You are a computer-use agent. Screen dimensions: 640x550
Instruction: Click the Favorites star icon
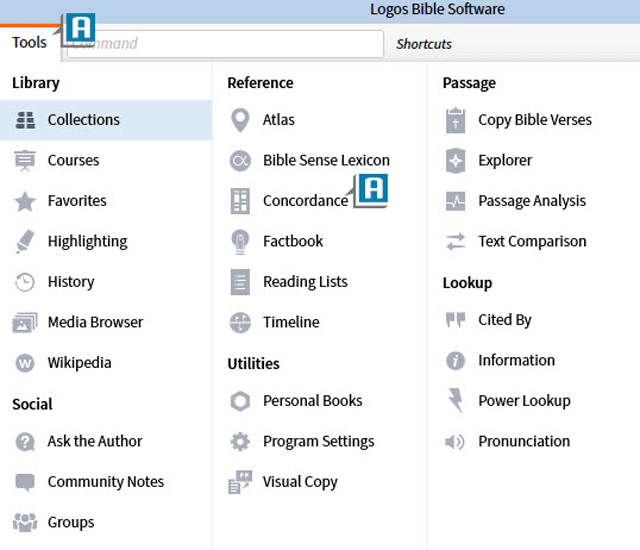point(26,201)
